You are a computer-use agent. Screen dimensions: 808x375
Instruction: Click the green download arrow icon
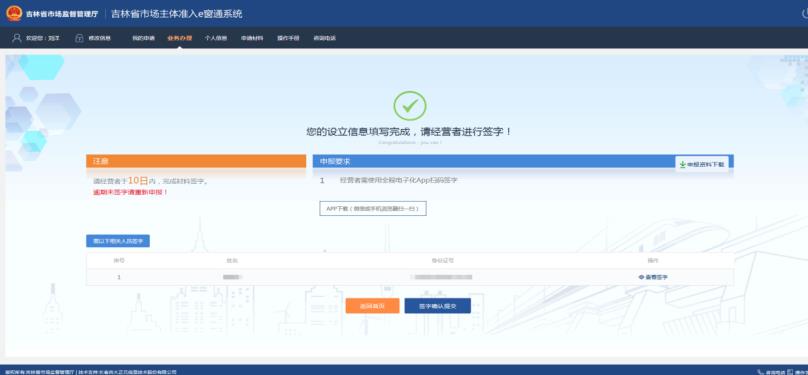click(683, 164)
